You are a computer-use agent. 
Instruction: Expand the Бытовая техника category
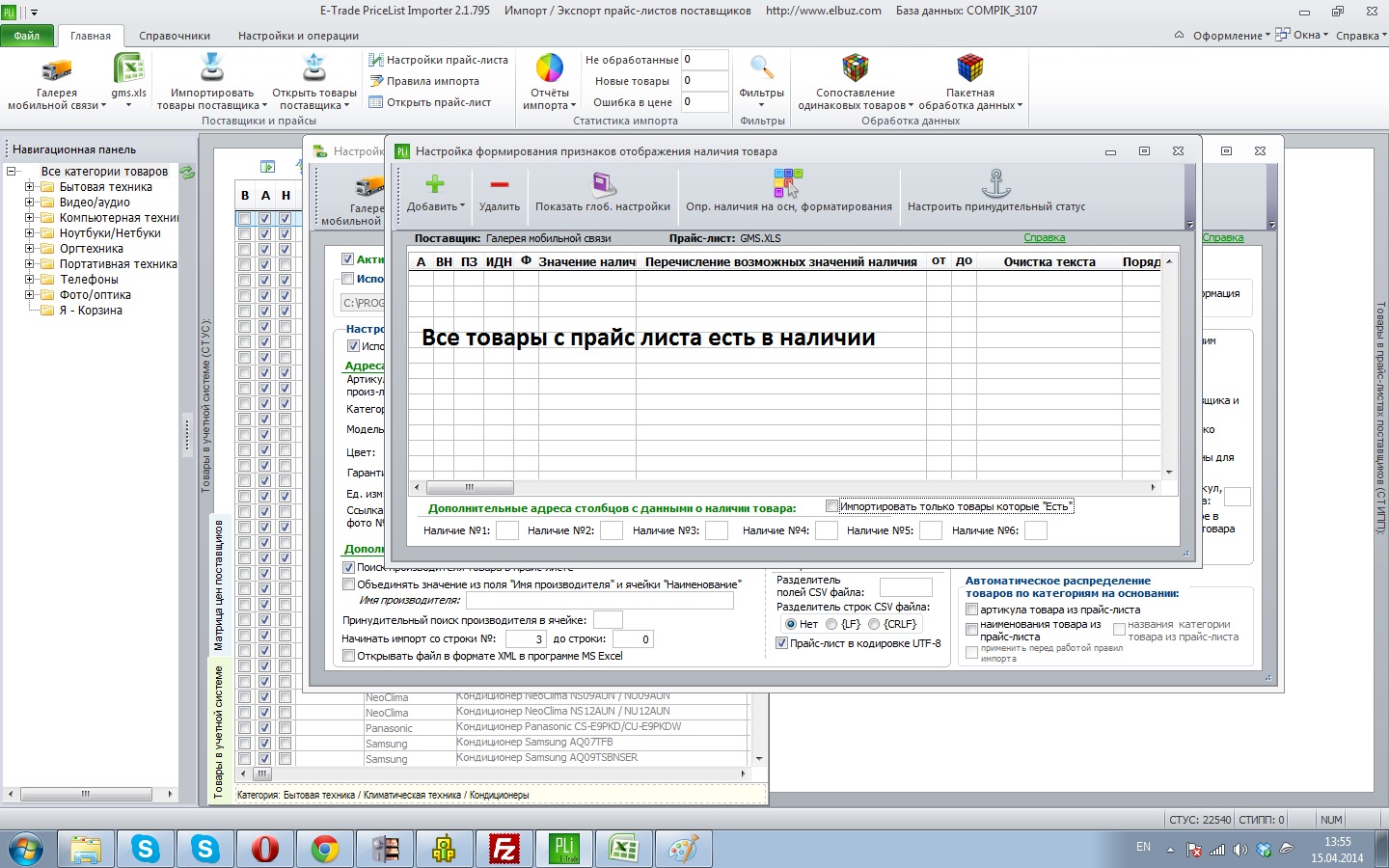pyautogui.click(x=29, y=187)
